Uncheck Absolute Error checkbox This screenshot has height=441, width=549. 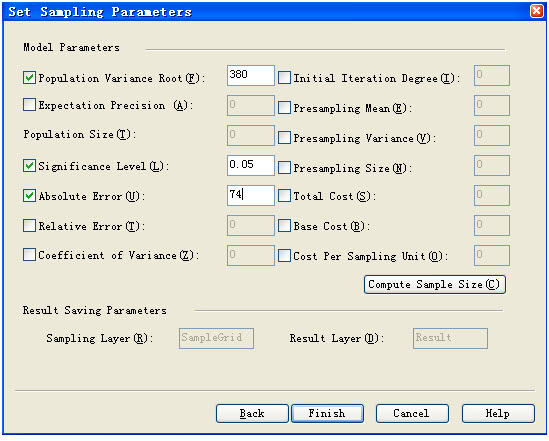pos(29,196)
